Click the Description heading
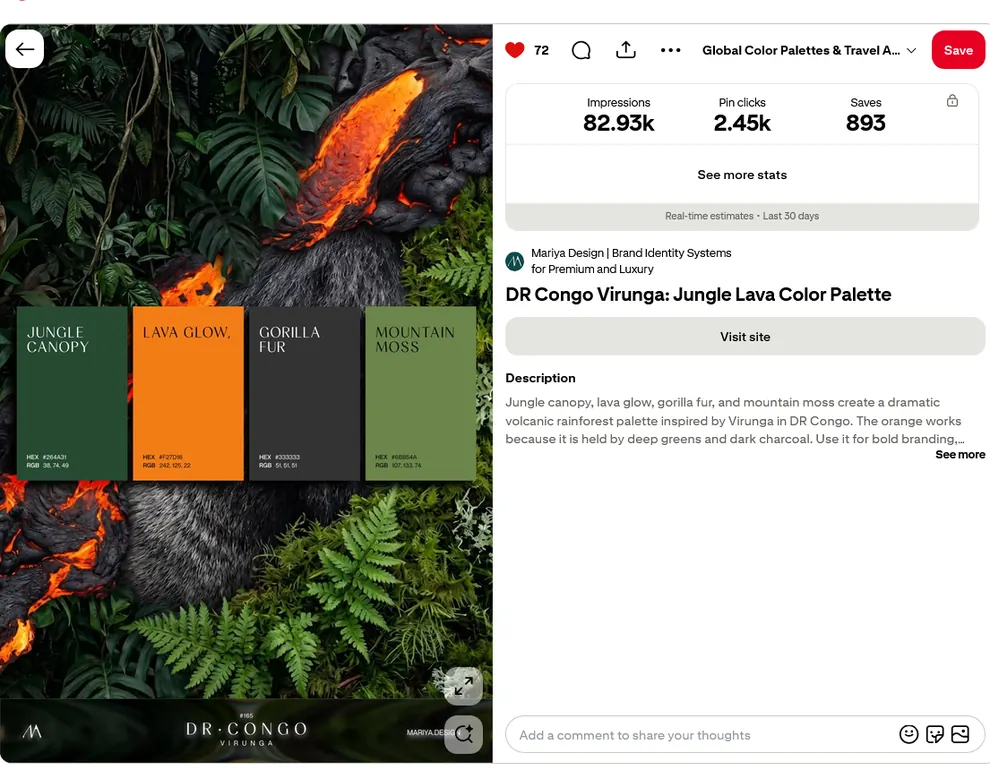Viewport: 990px width, 770px height. tap(540, 378)
